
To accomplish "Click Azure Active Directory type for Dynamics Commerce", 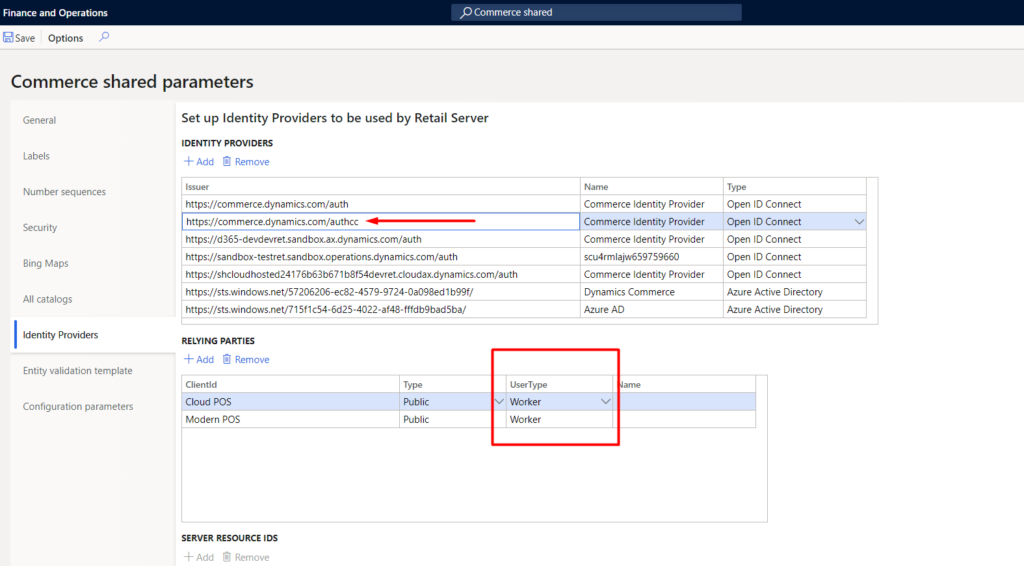I will click(x=795, y=292).
